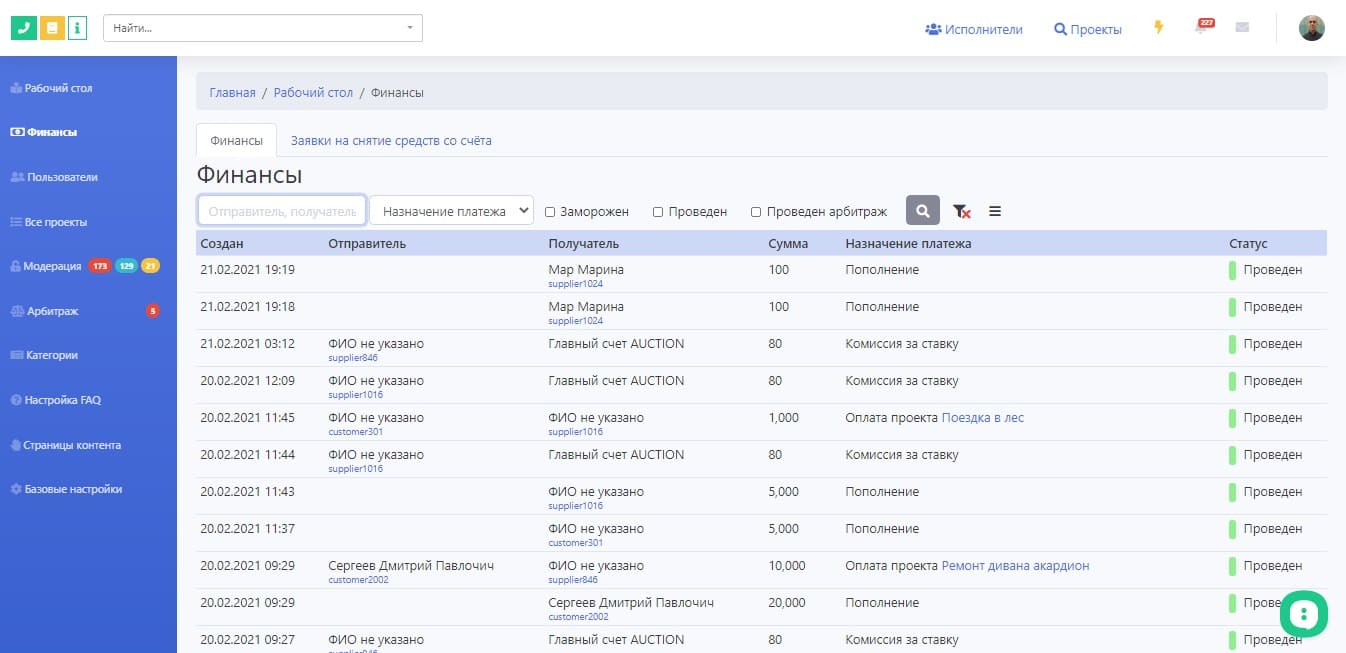Expand the Назначение платежа dropdown
This screenshot has width=1346, height=653.
452,211
